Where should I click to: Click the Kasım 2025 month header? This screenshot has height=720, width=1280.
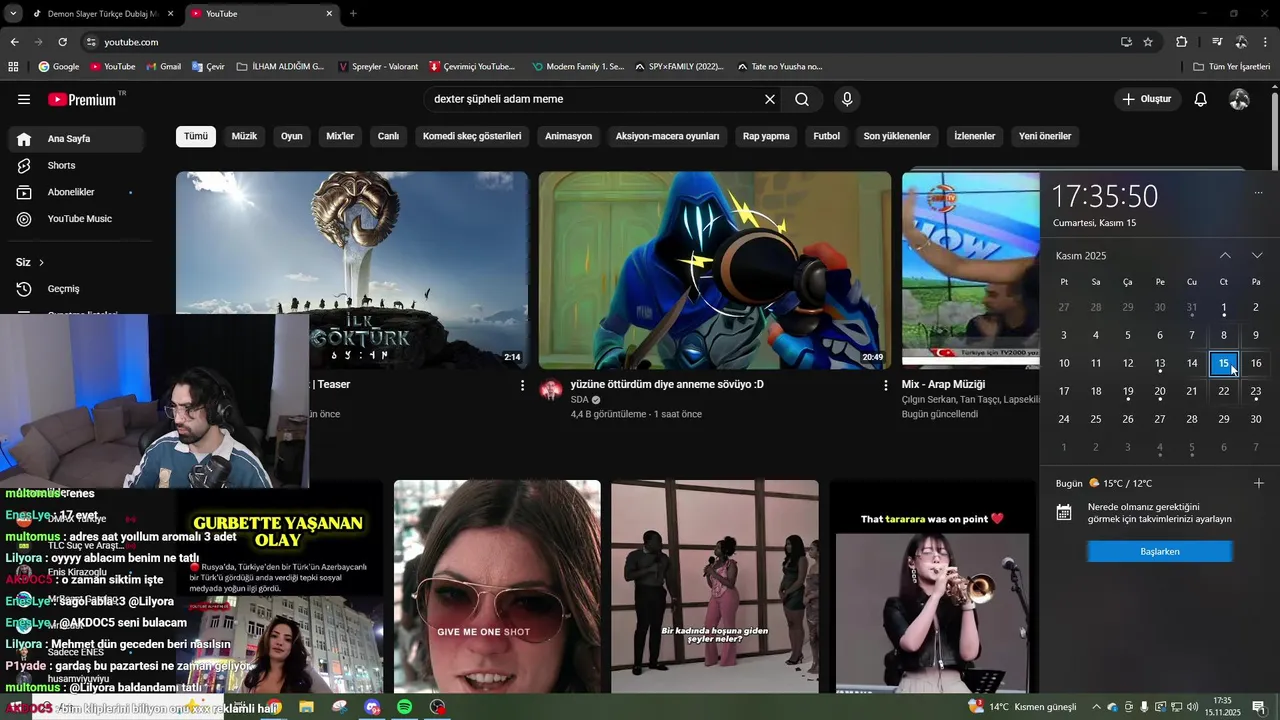1081,256
